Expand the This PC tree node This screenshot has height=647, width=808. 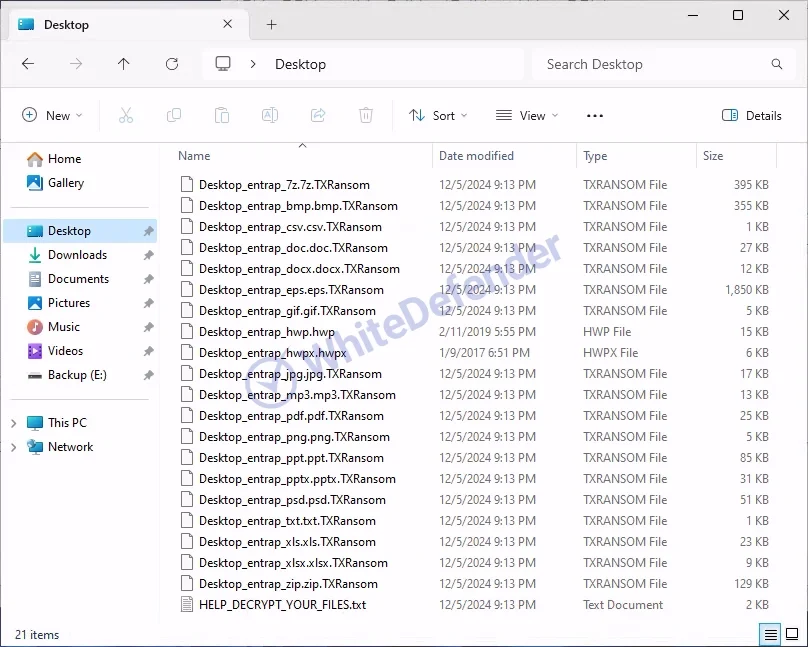pos(13,423)
